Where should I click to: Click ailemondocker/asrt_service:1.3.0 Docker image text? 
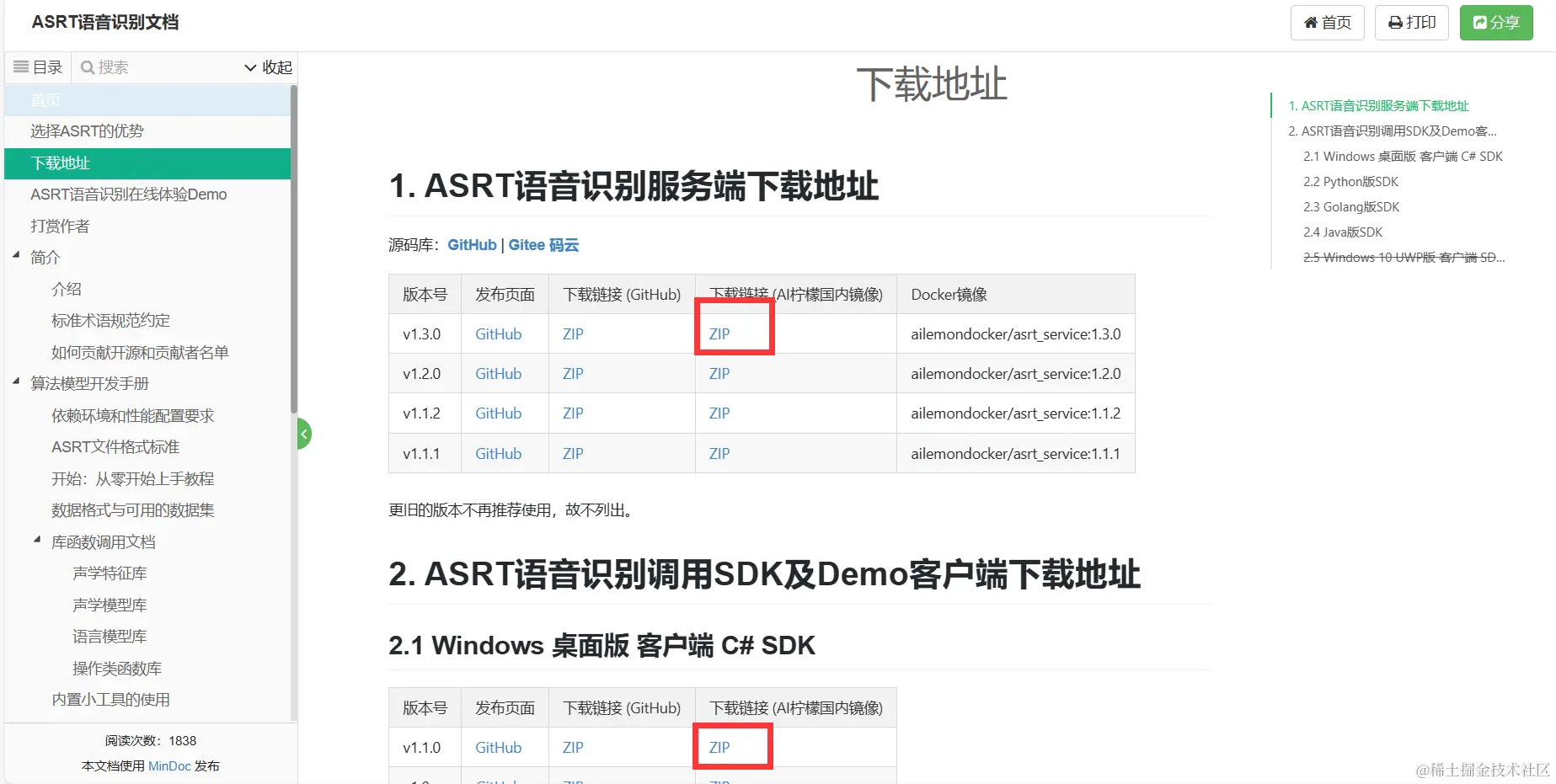click(x=1016, y=334)
